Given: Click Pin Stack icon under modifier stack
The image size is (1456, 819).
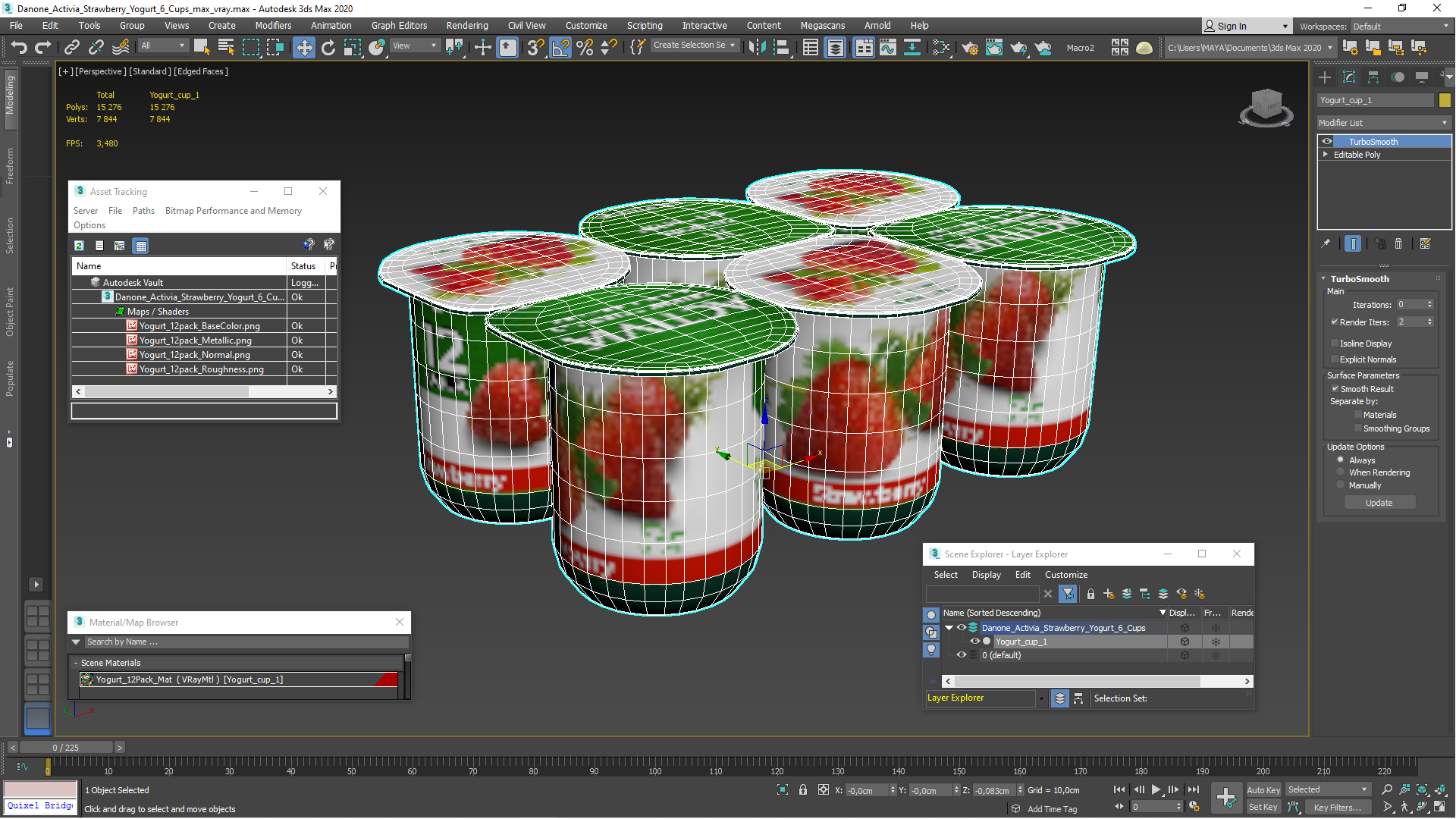Looking at the screenshot, I should click(x=1326, y=243).
